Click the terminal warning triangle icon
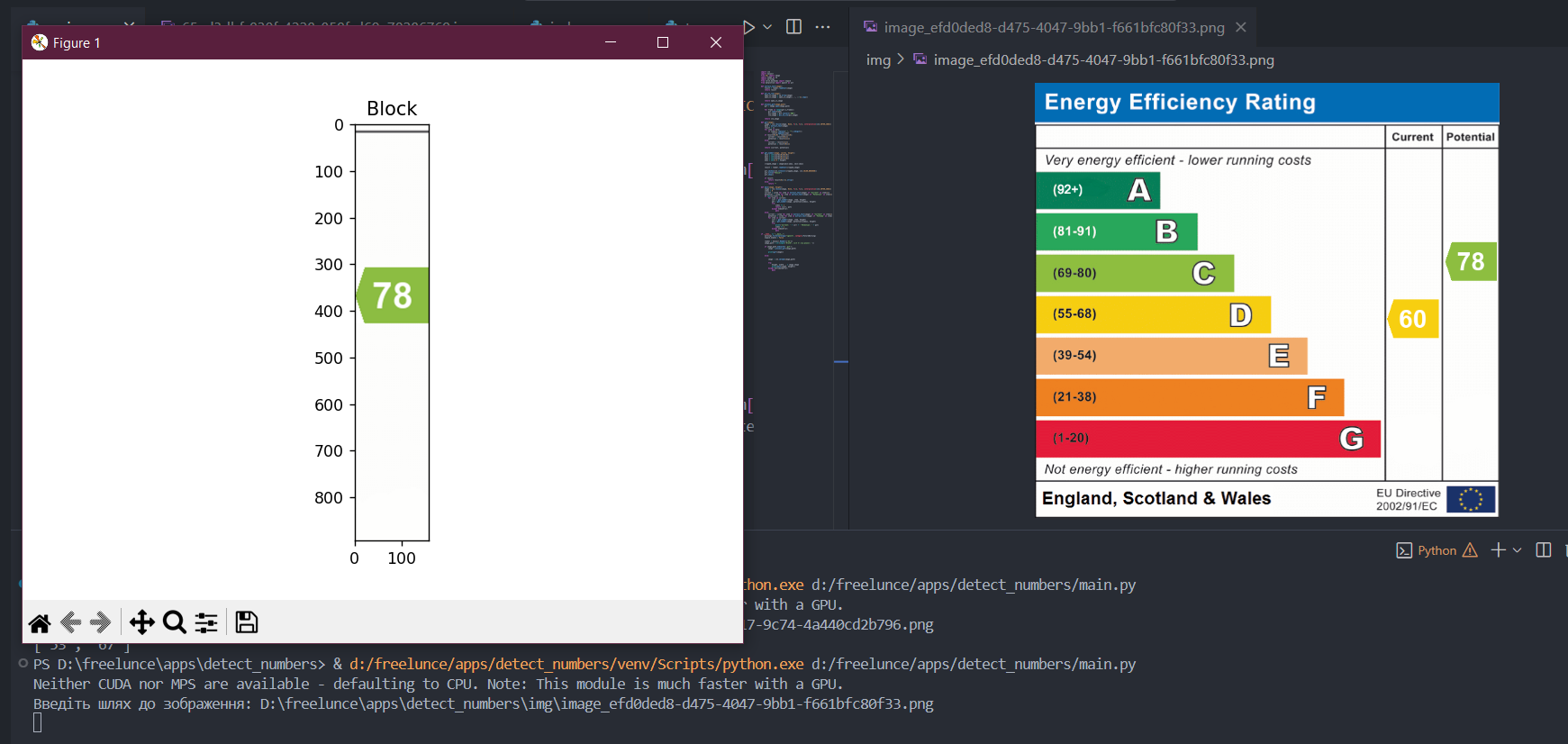The height and width of the screenshot is (744, 1568). (x=1470, y=550)
